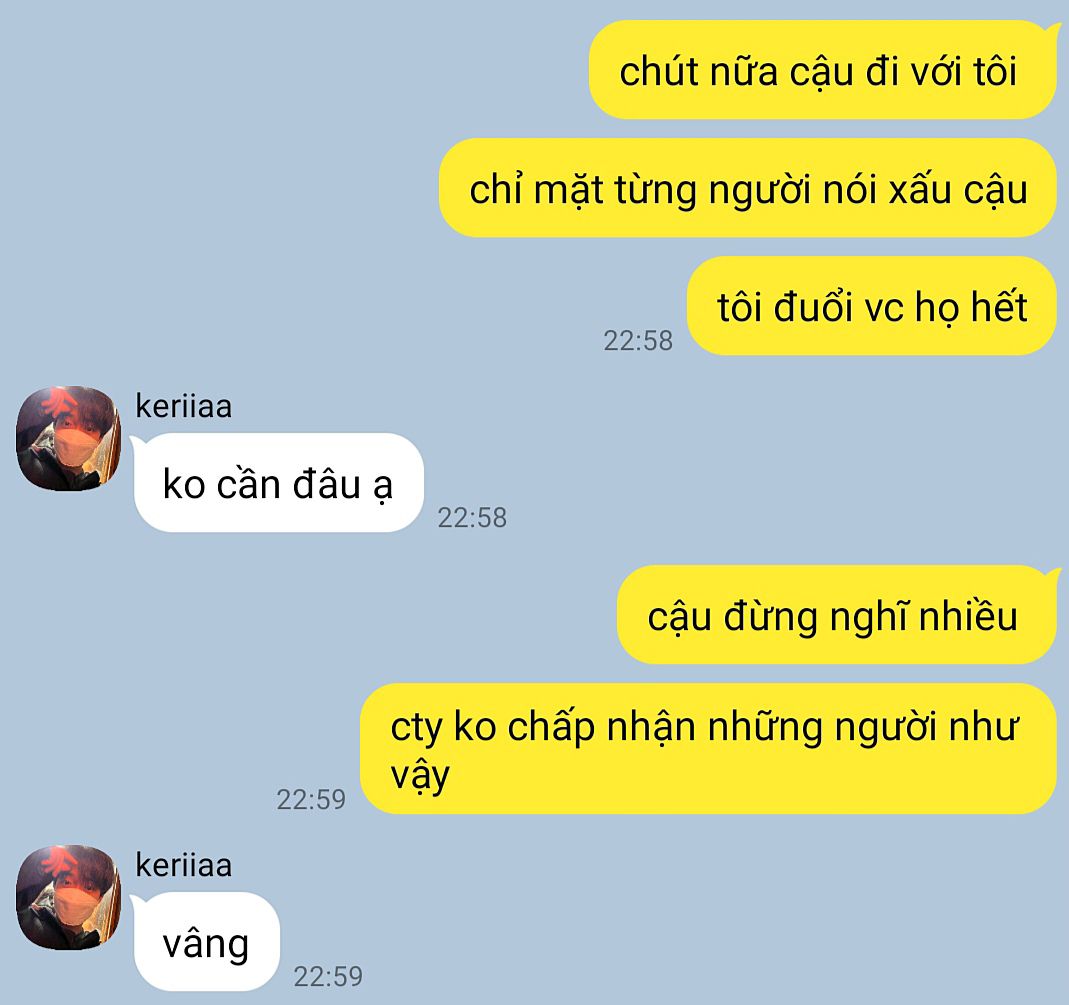Click the 22:58 timestamp beside the yellow bubble
Screen dimensions: 1069x1005
click(x=638, y=340)
